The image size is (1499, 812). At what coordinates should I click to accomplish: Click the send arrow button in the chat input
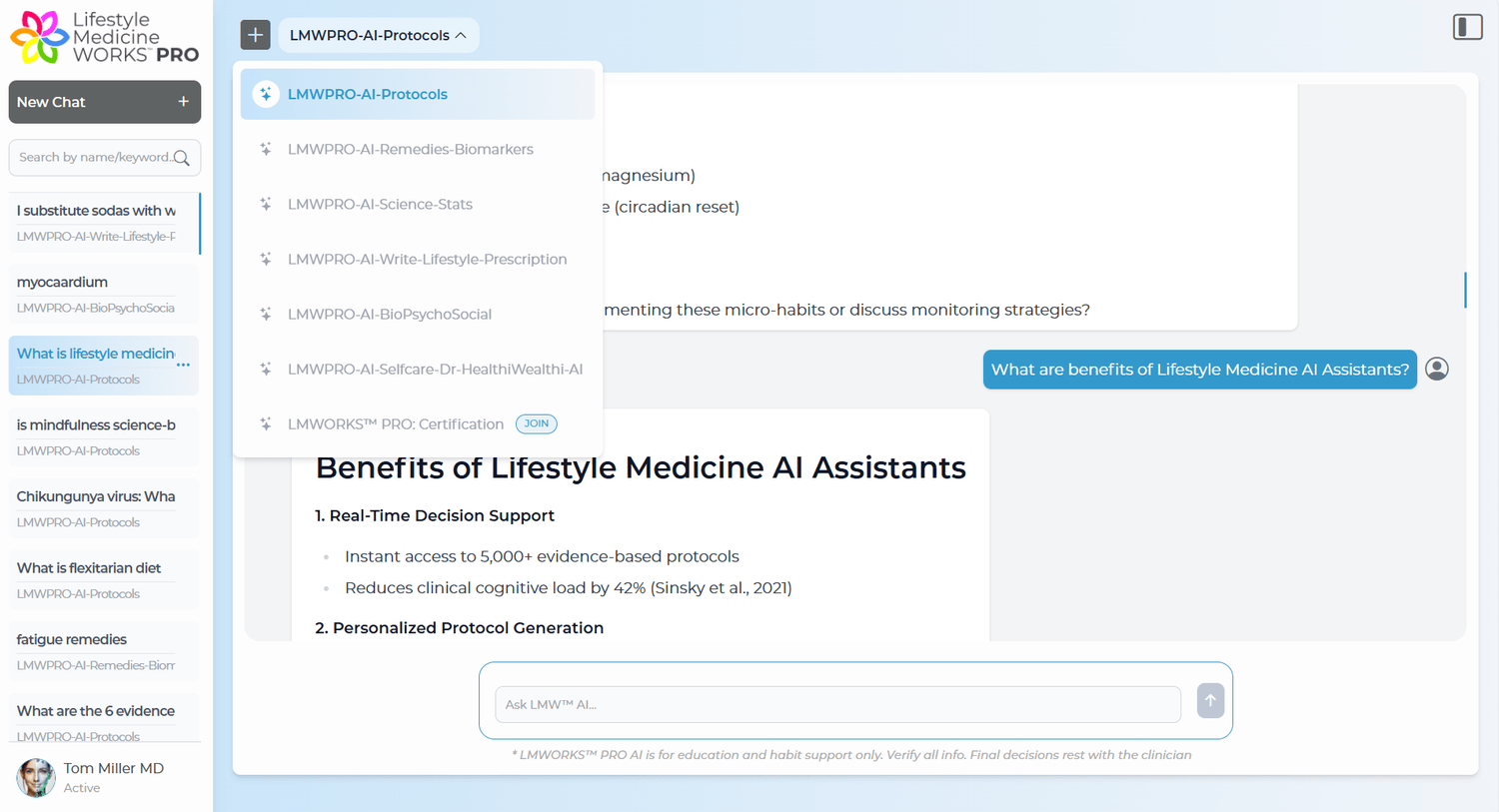point(1210,701)
